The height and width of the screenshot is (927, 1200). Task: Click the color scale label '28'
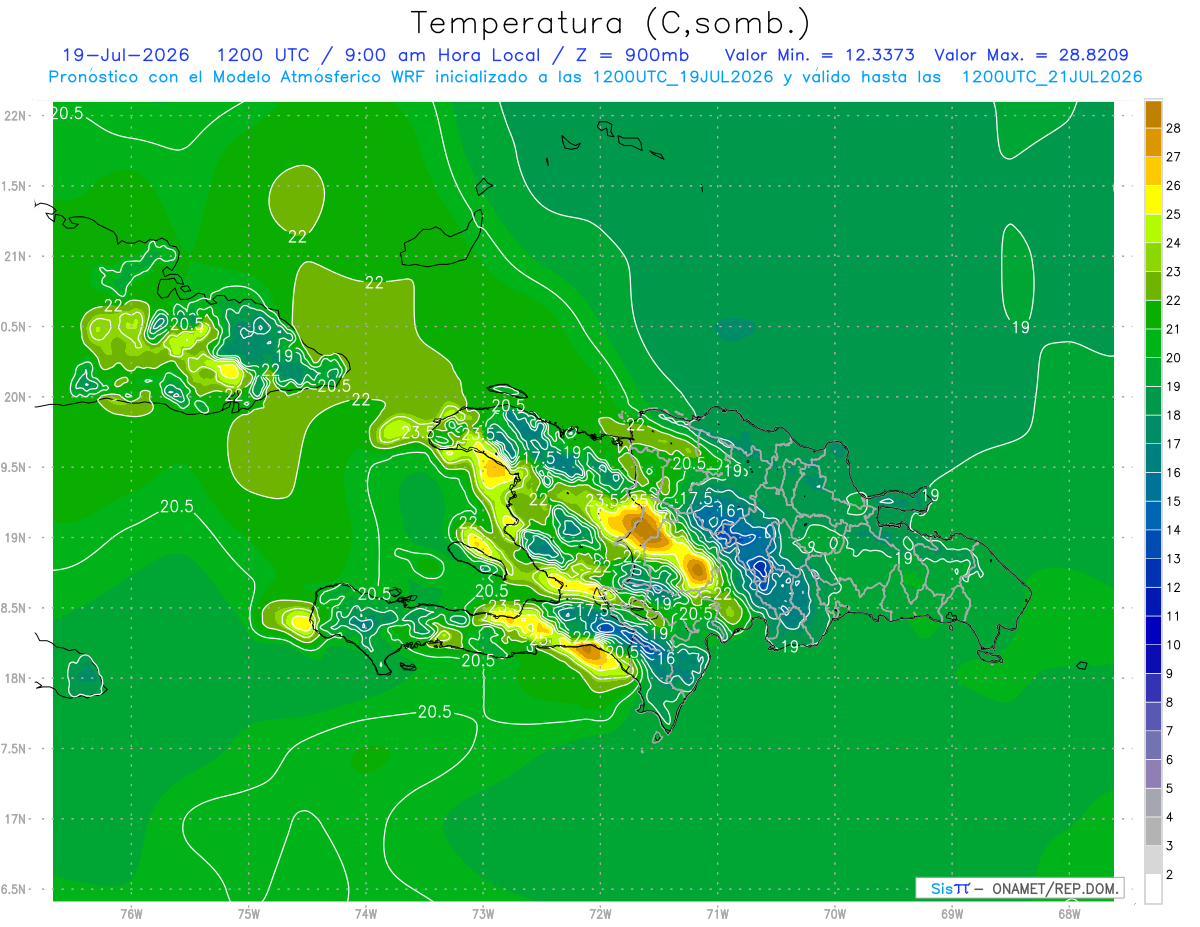pyautogui.click(x=1174, y=128)
